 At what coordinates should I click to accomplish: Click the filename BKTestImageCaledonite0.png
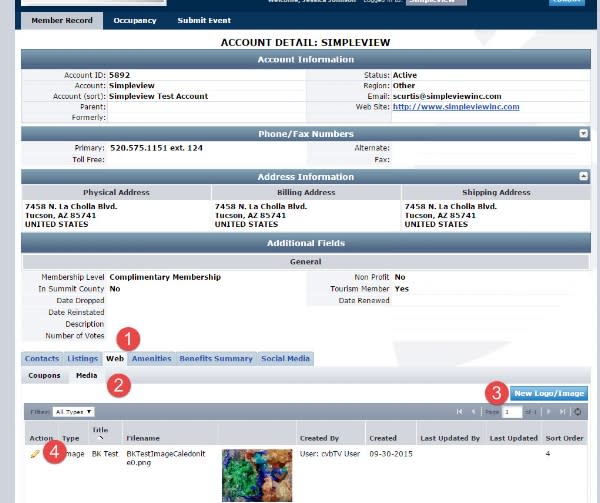point(166,458)
